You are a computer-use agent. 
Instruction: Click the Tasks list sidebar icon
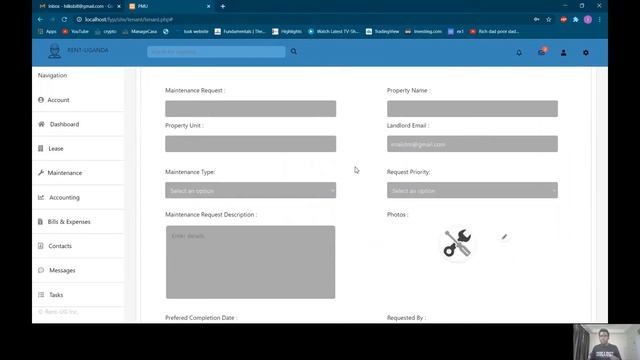[41, 295]
